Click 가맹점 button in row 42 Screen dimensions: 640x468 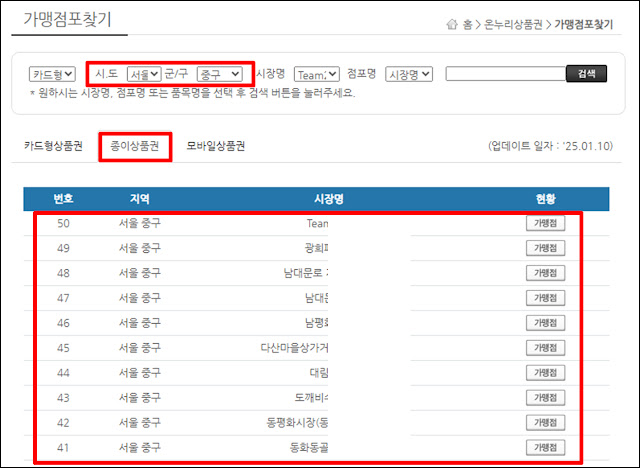pyautogui.click(x=545, y=422)
